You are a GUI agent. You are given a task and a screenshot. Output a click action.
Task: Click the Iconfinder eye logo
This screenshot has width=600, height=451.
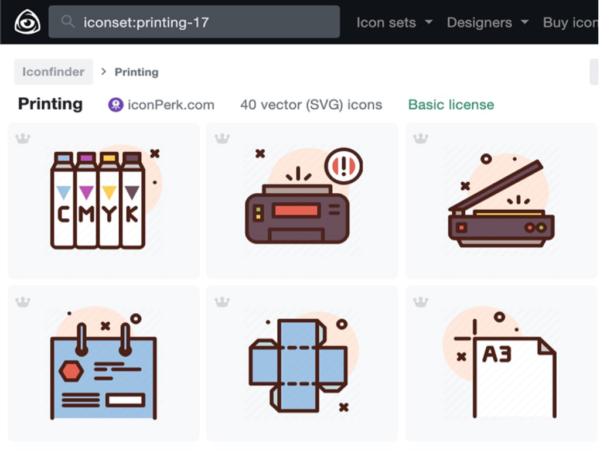(22, 22)
